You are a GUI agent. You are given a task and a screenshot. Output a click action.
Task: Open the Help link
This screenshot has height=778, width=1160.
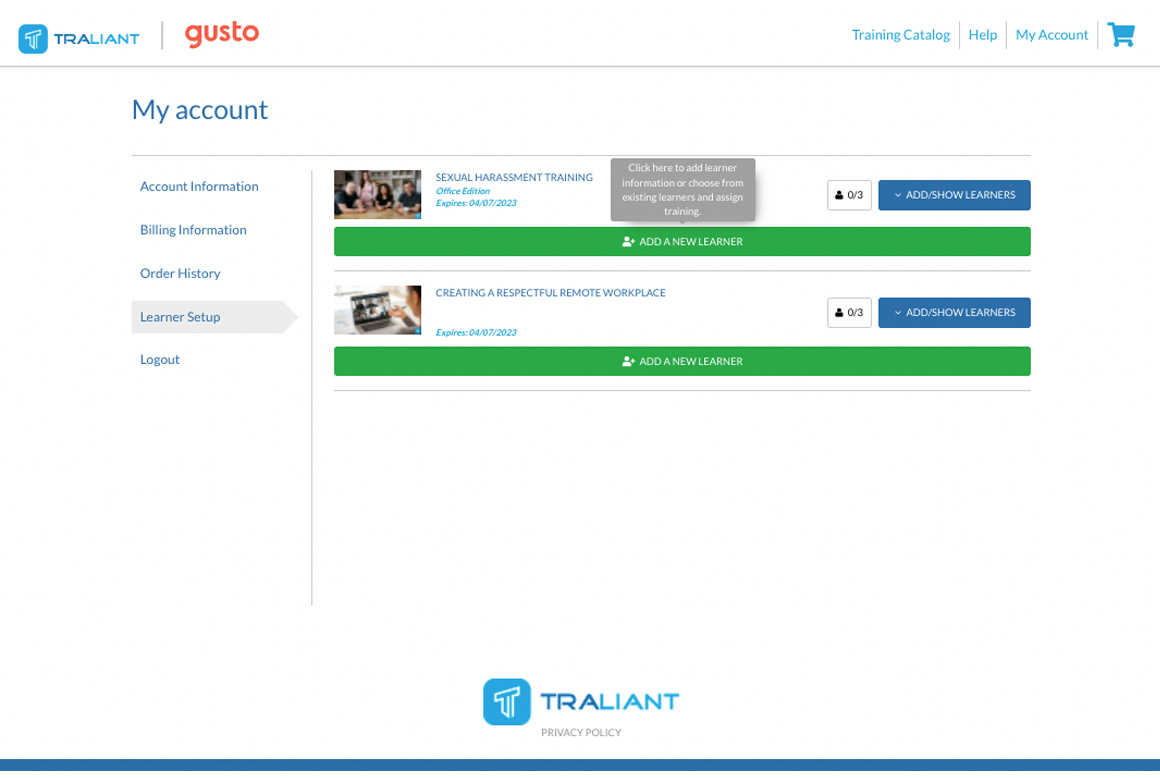(982, 35)
